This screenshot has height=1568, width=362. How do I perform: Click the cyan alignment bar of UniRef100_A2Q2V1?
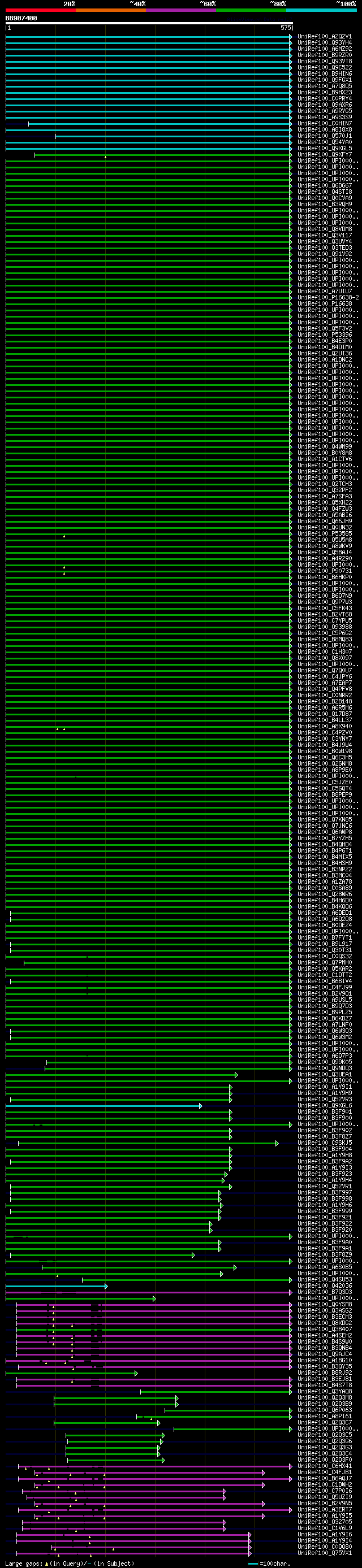click(x=149, y=37)
